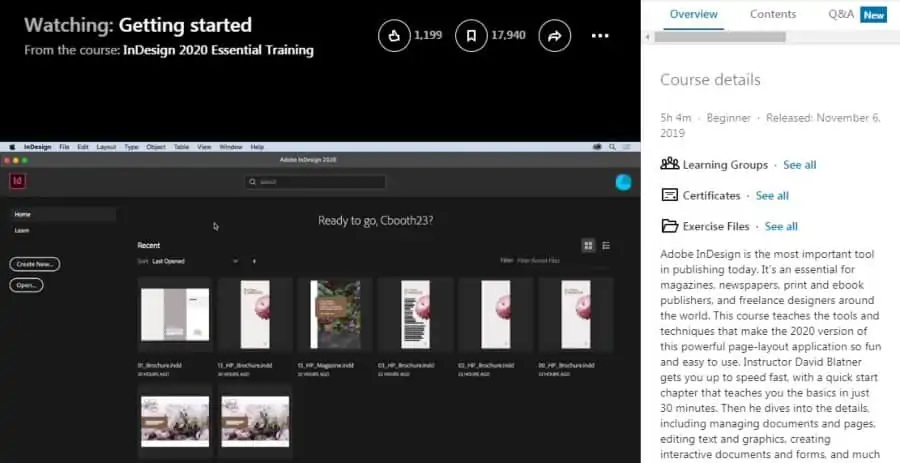Click the InDesign search input field
The width and height of the screenshot is (900, 463).
tap(316, 182)
